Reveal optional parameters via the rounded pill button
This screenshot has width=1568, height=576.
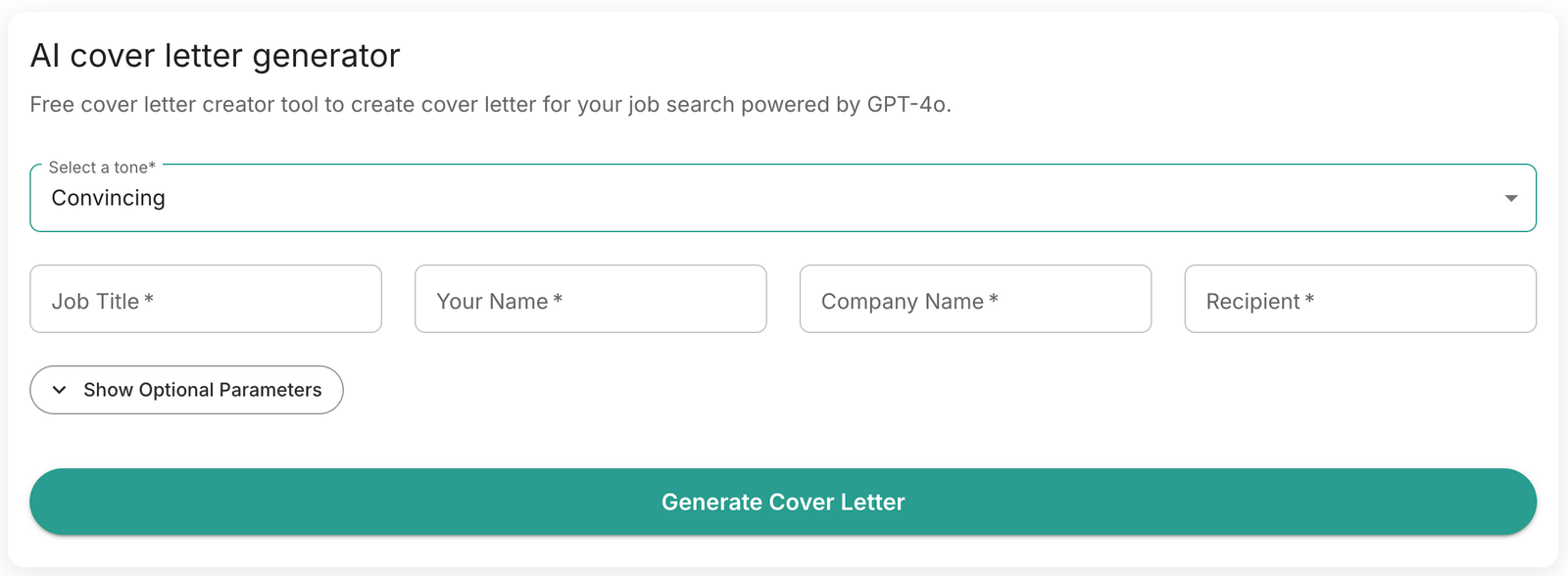[x=186, y=390]
